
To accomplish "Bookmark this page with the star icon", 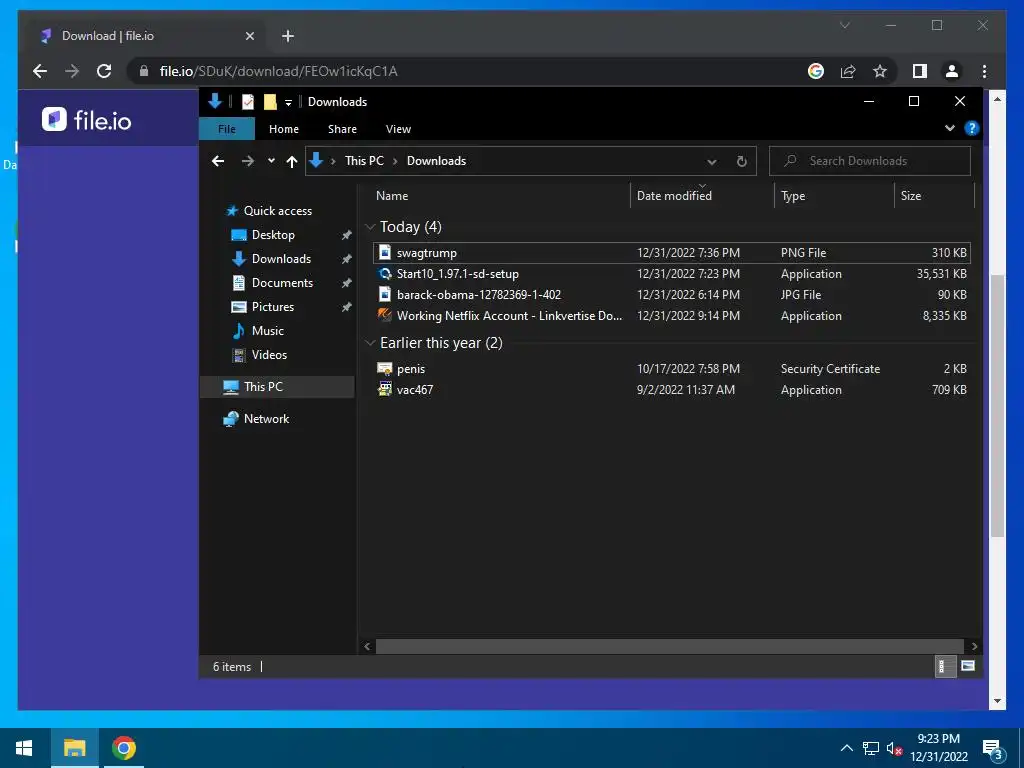I will pyautogui.click(x=880, y=71).
